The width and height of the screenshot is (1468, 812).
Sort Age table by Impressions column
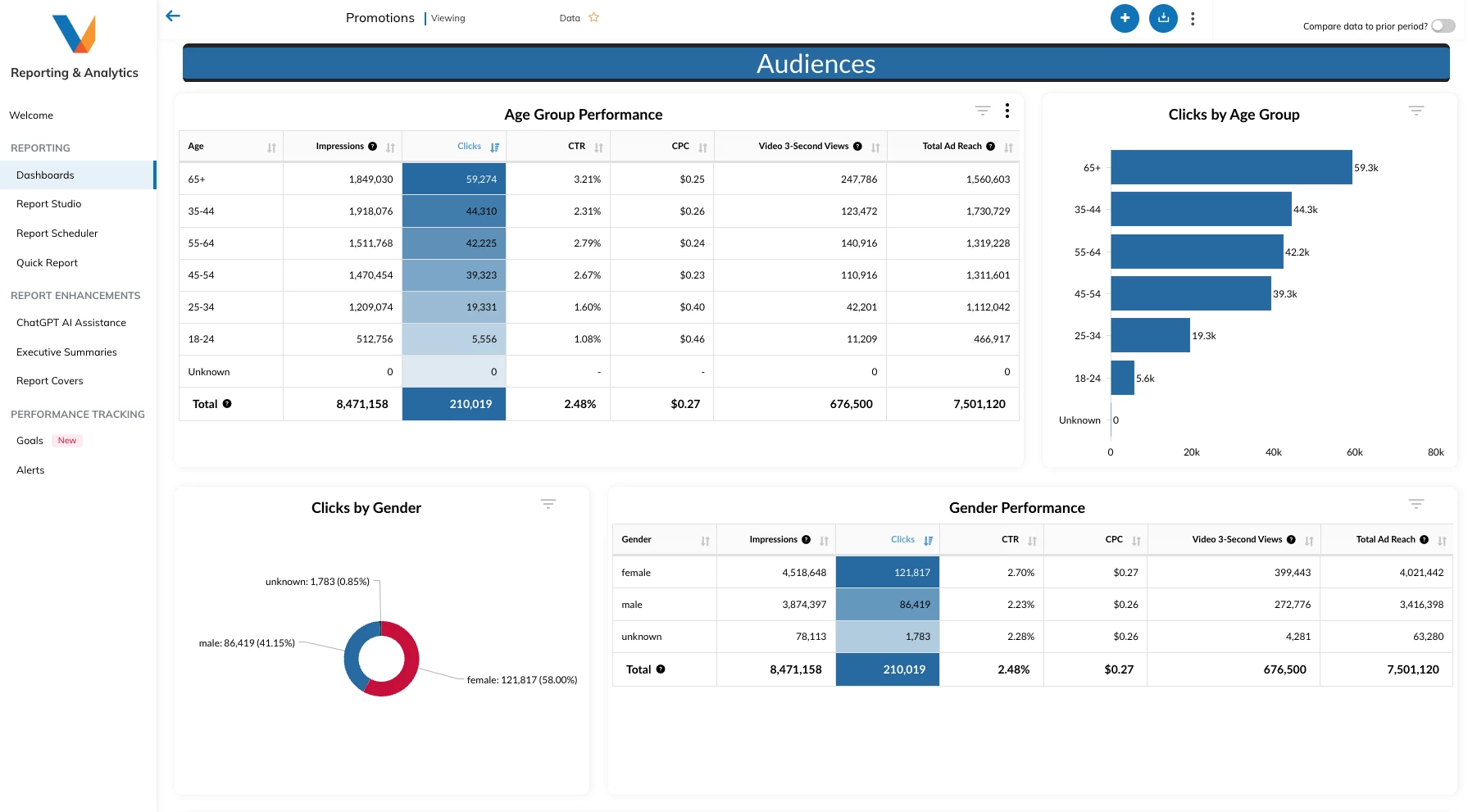(391, 147)
